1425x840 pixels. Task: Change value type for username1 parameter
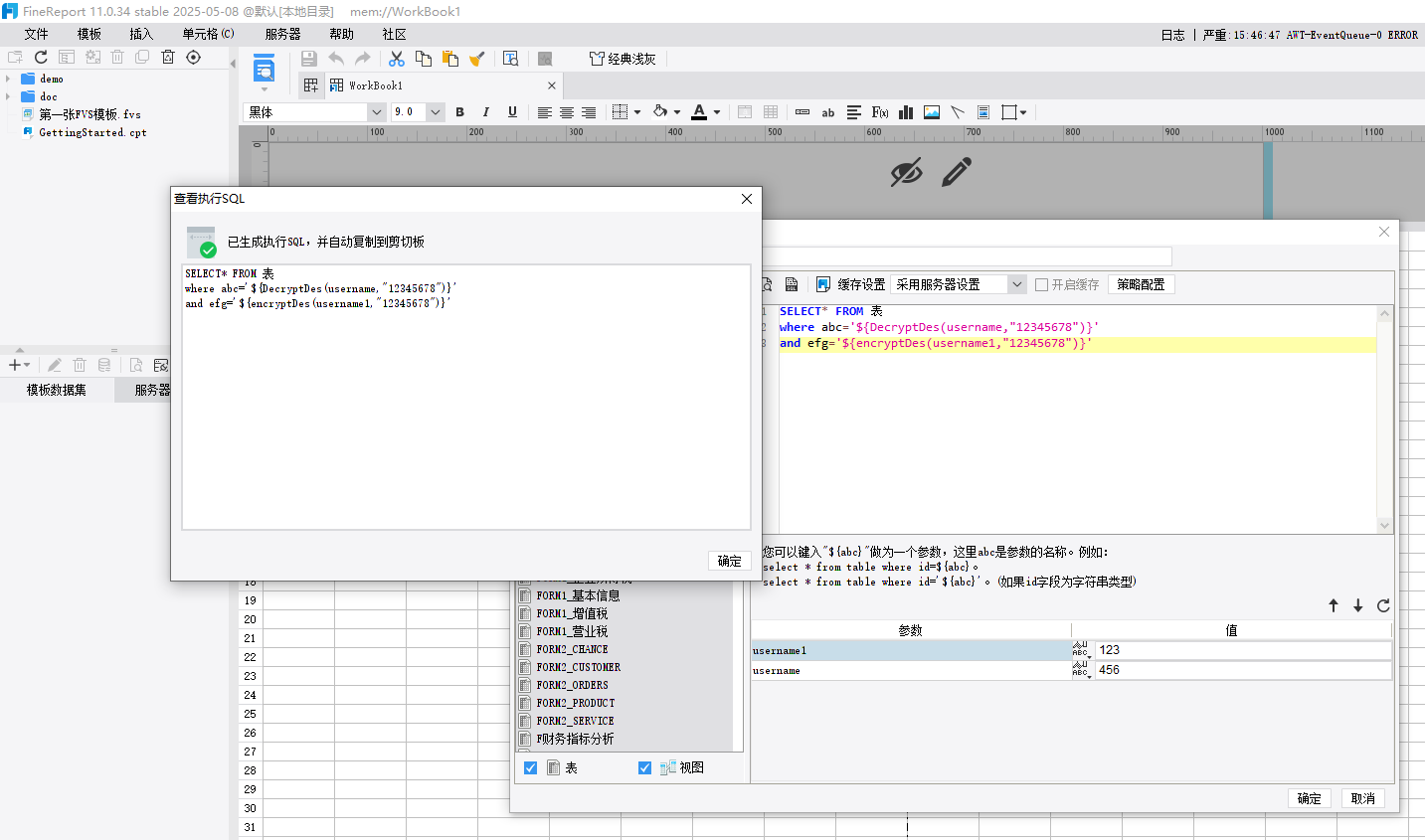click(x=1082, y=650)
